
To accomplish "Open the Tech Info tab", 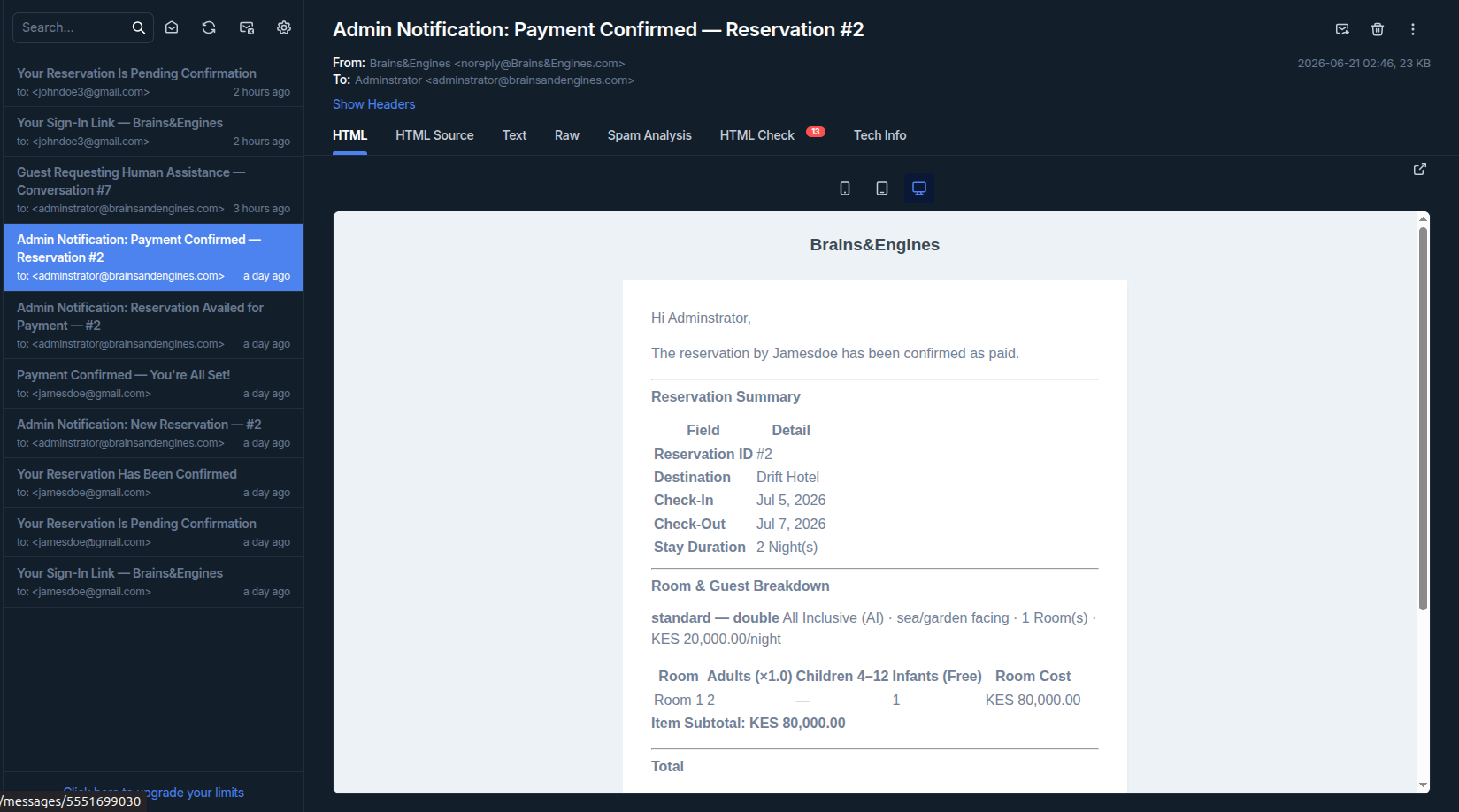I will click(879, 135).
